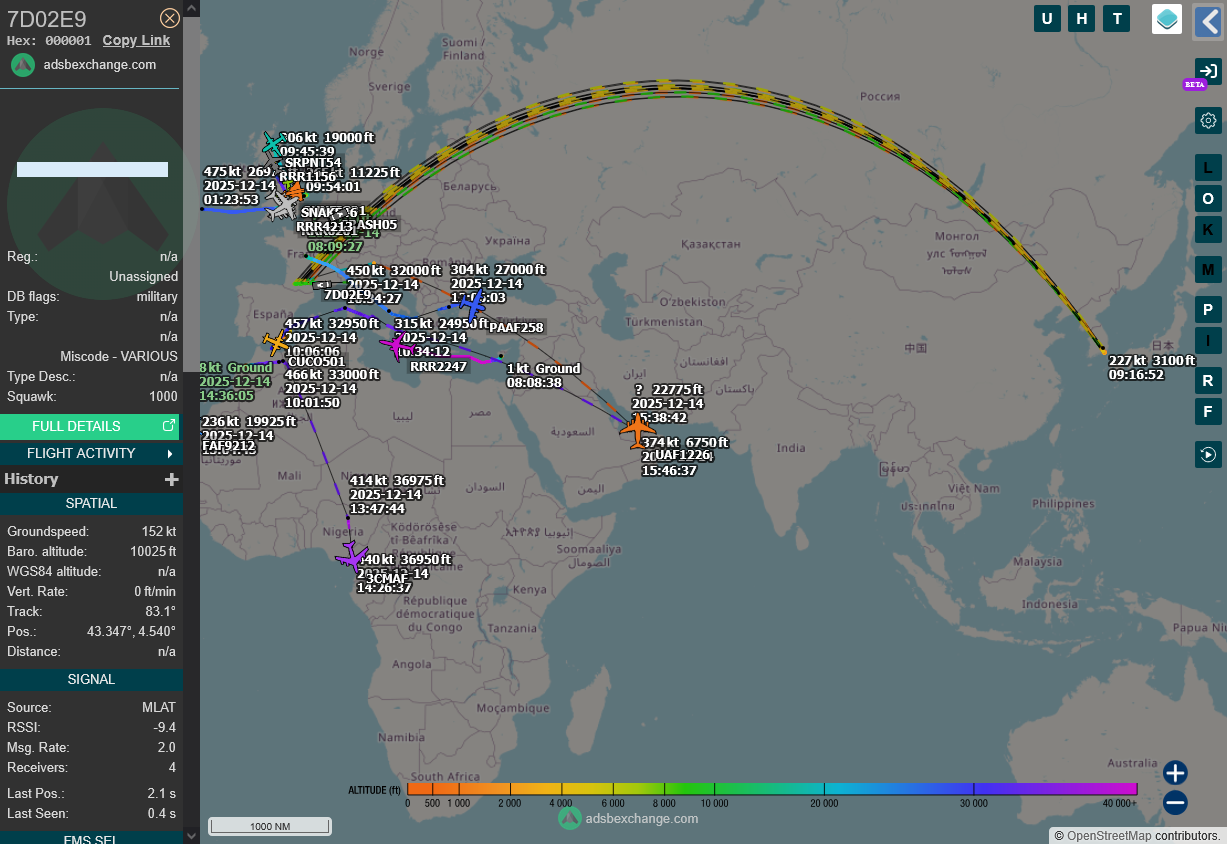Zoom out with the minus button
1227x844 pixels.
point(1175,802)
